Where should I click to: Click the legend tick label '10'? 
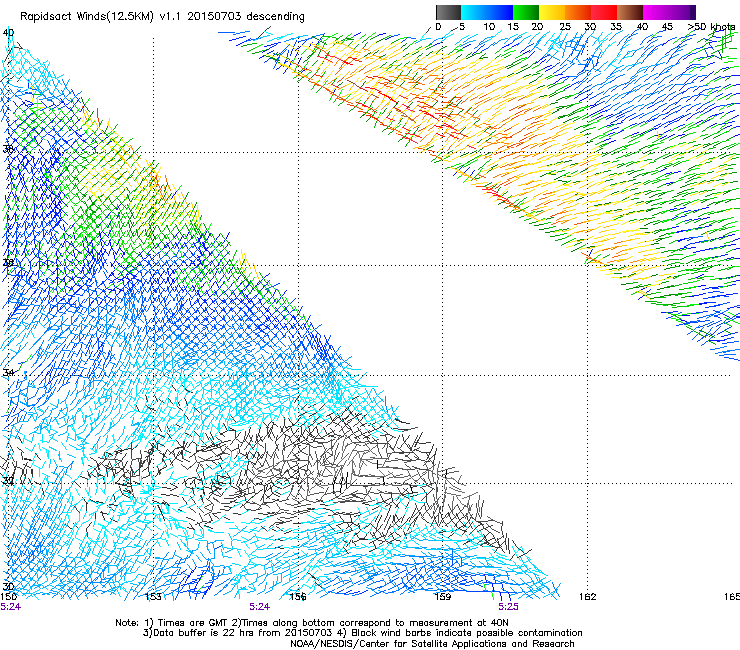pyautogui.click(x=489, y=27)
